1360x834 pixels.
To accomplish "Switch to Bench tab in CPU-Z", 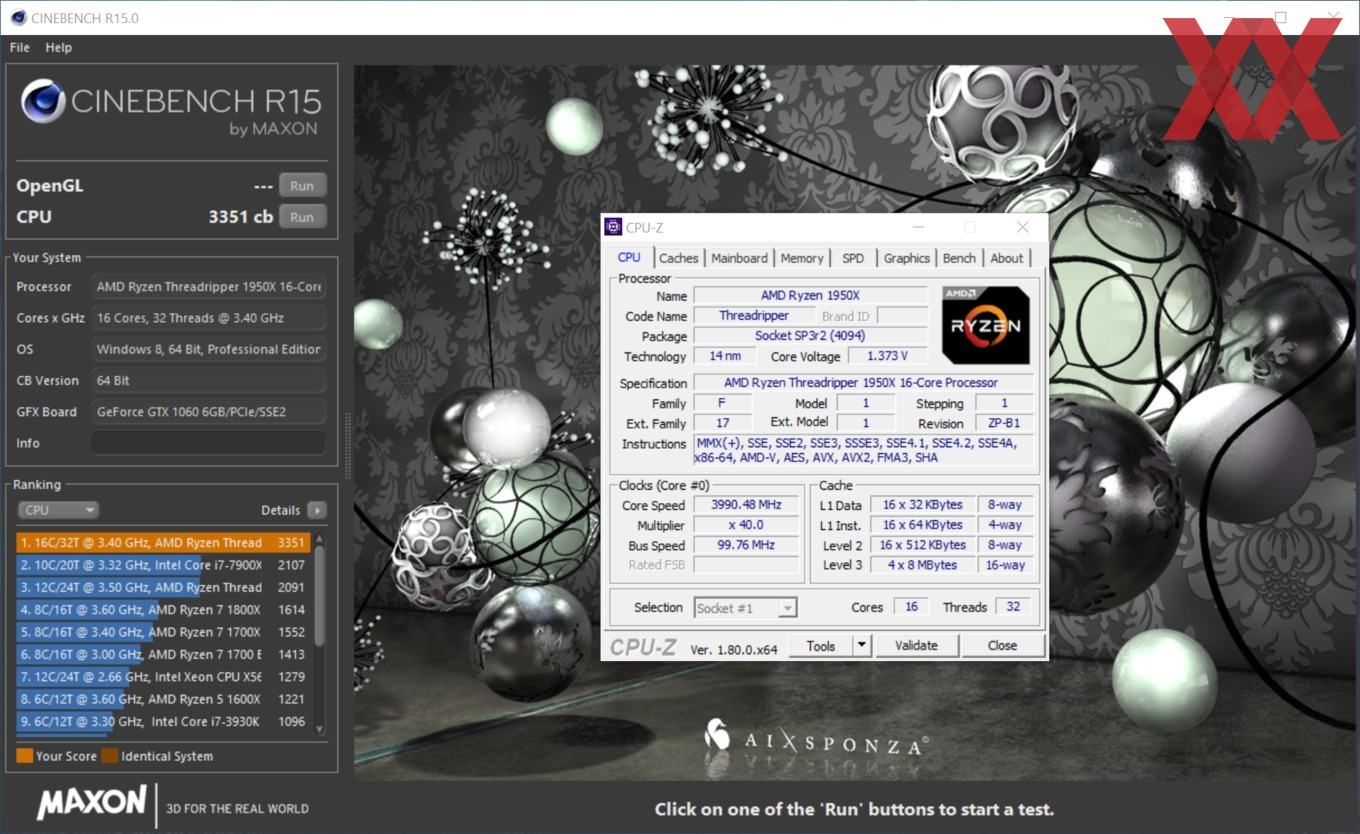I will [959, 258].
